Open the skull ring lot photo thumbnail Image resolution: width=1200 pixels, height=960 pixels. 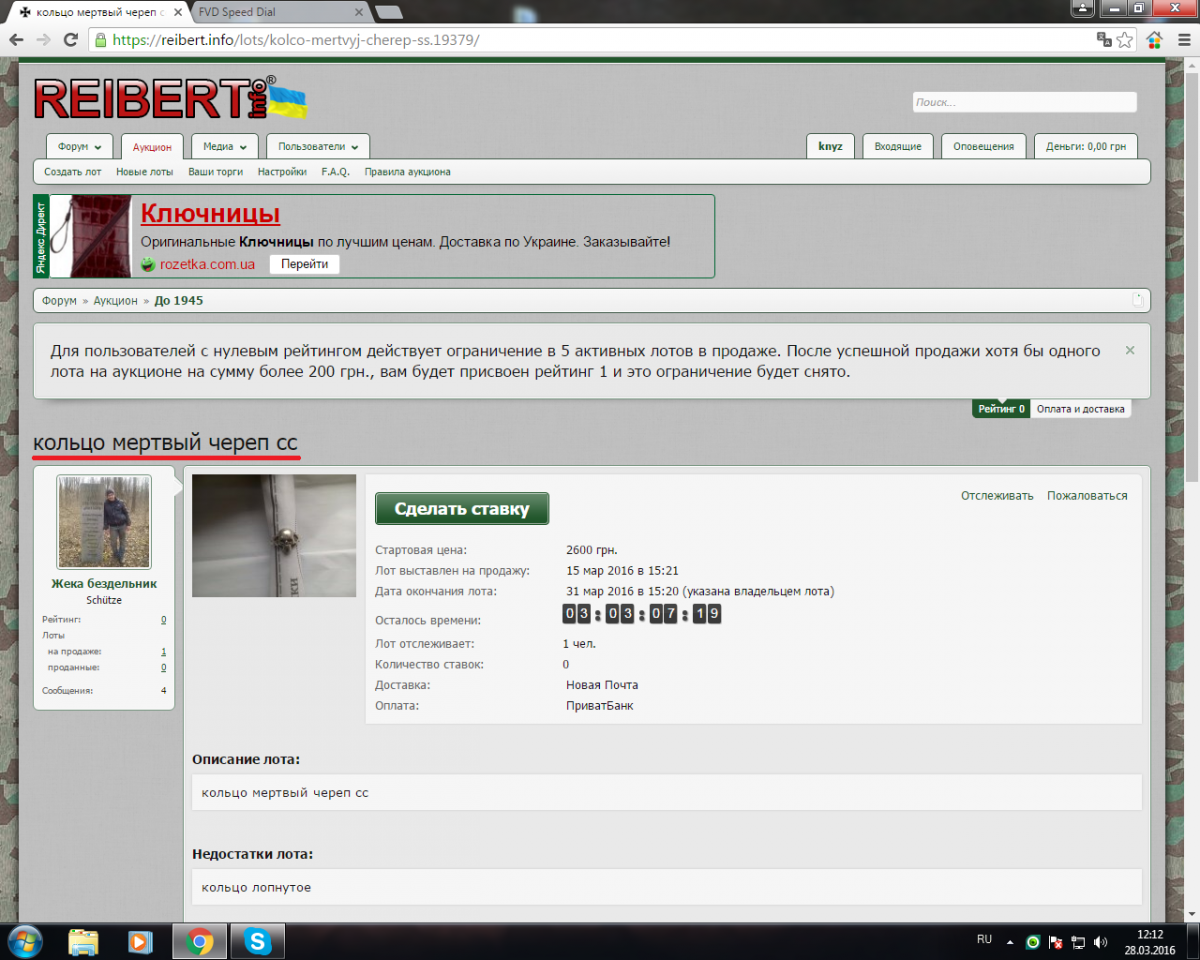274,536
